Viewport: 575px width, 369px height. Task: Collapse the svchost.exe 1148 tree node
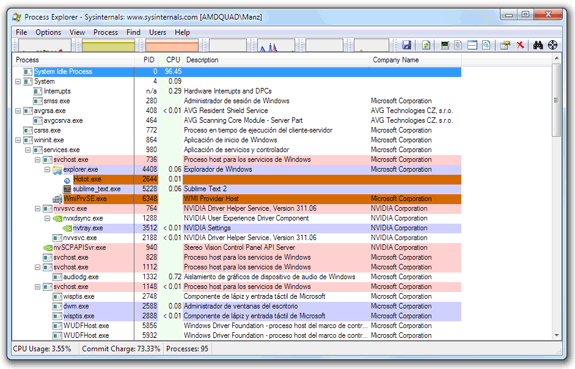pyautogui.click(x=37, y=287)
